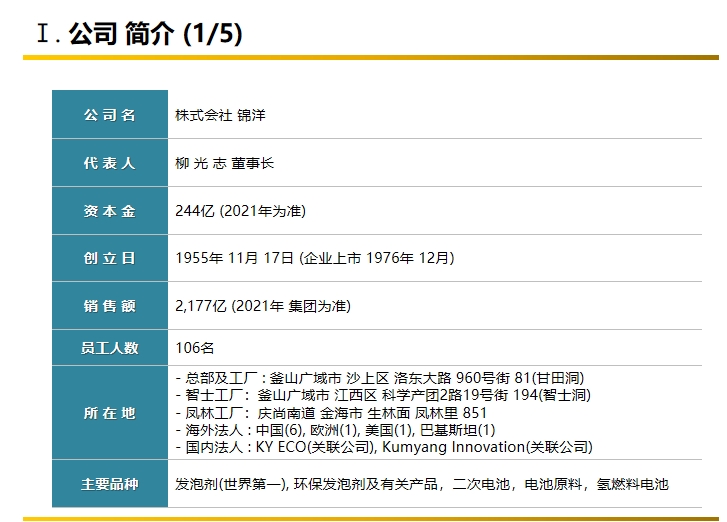Image resolution: width=727 pixels, height=522 pixels.
Task: Click the employee count 106名
Action: click(194, 348)
